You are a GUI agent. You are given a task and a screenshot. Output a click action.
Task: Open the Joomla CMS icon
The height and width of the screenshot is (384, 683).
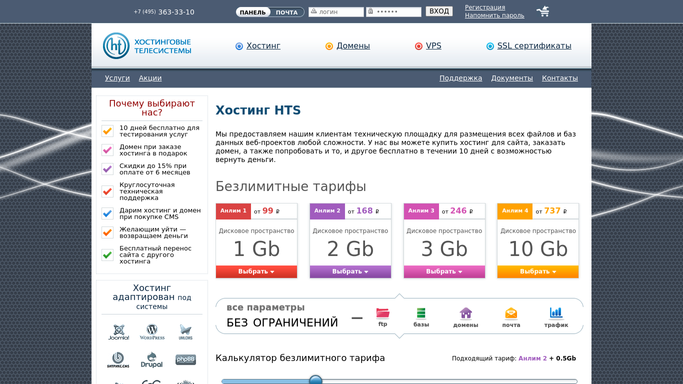pyautogui.click(x=118, y=332)
